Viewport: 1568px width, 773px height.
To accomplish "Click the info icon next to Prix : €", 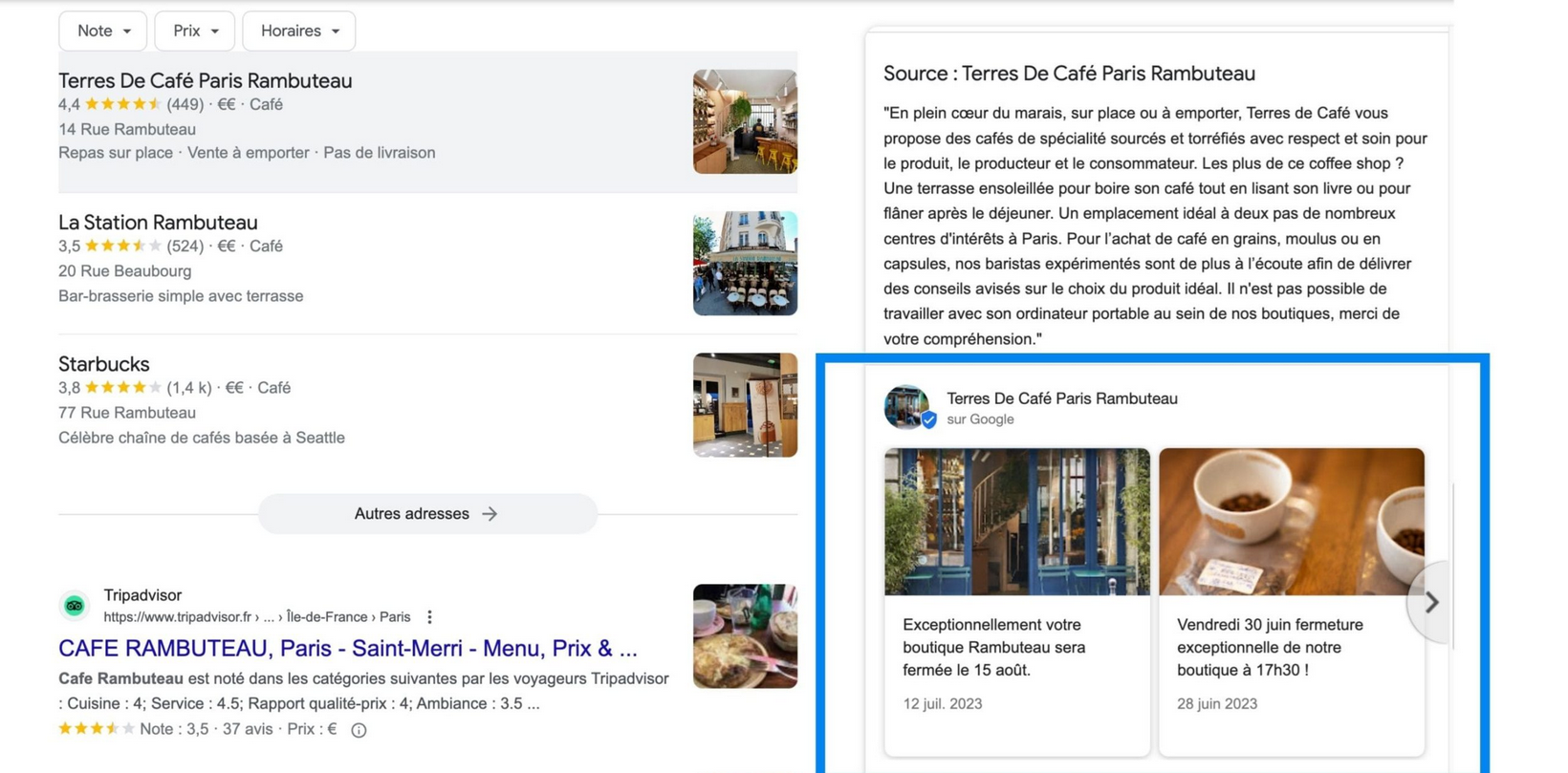I will [x=359, y=730].
